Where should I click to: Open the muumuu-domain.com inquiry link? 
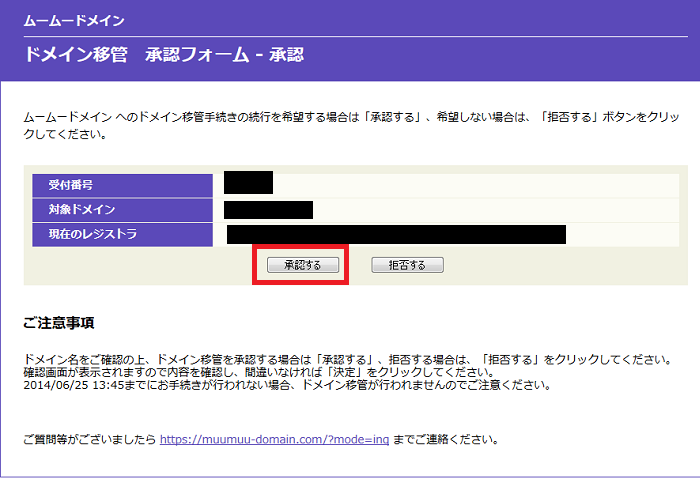[273, 439]
